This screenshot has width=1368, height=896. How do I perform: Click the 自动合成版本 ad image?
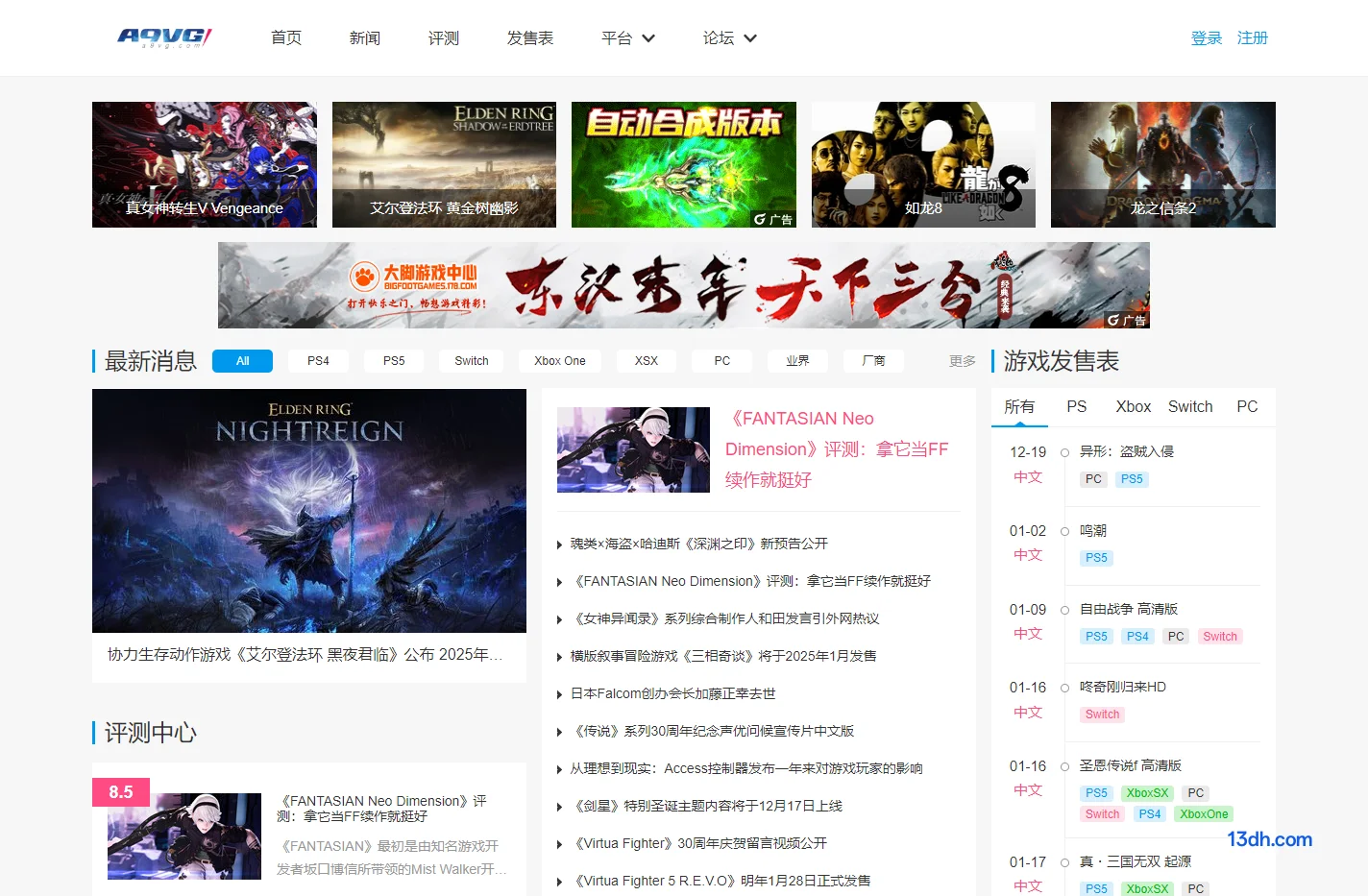684,164
